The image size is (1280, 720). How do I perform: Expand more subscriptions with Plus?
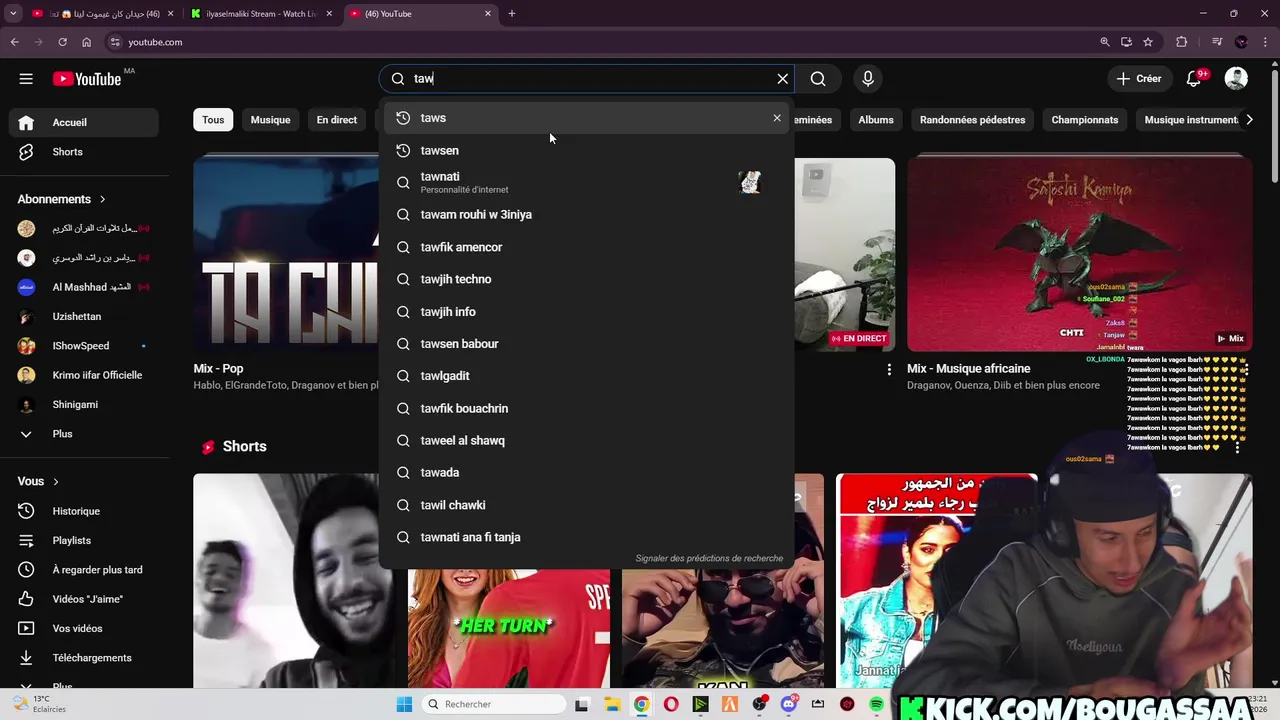pyautogui.click(x=84, y=434)
